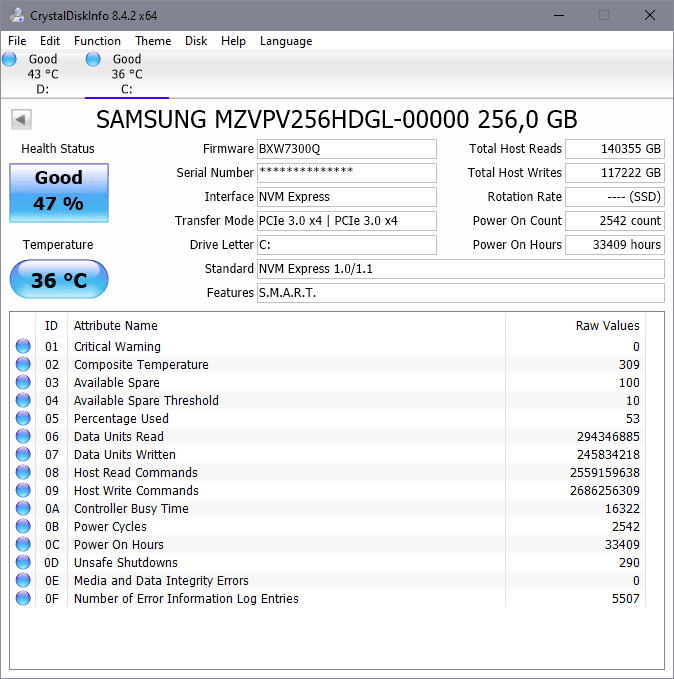Click the ID column header
674x679 pixels.
click(x=51, y=326)
